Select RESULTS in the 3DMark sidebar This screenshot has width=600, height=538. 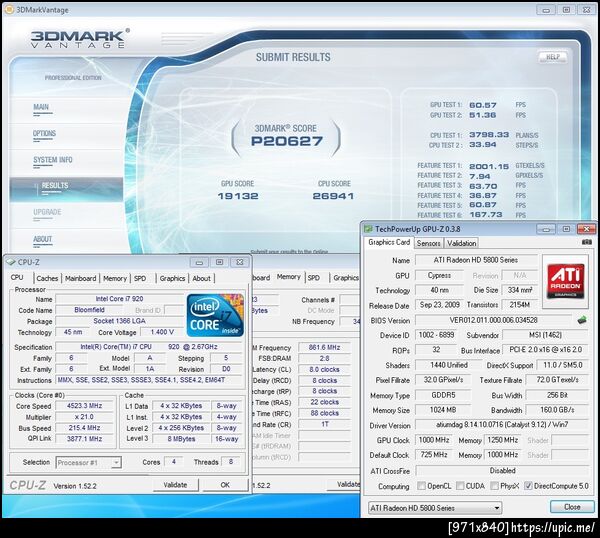[x=66, y=189]
